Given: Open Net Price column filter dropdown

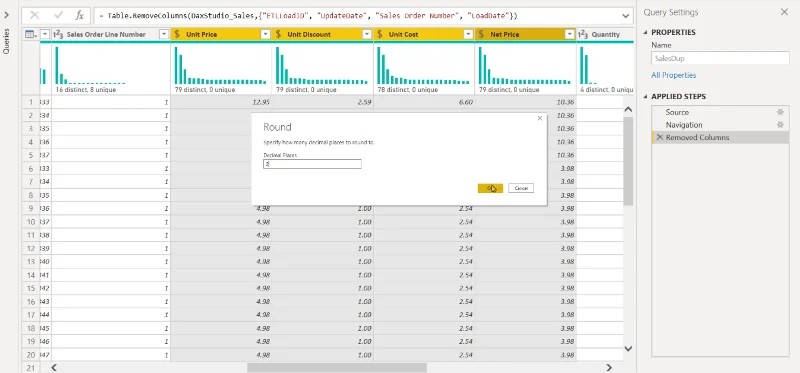Looking at the screenshot, I should pyautogui.click(x=569, y=34).
